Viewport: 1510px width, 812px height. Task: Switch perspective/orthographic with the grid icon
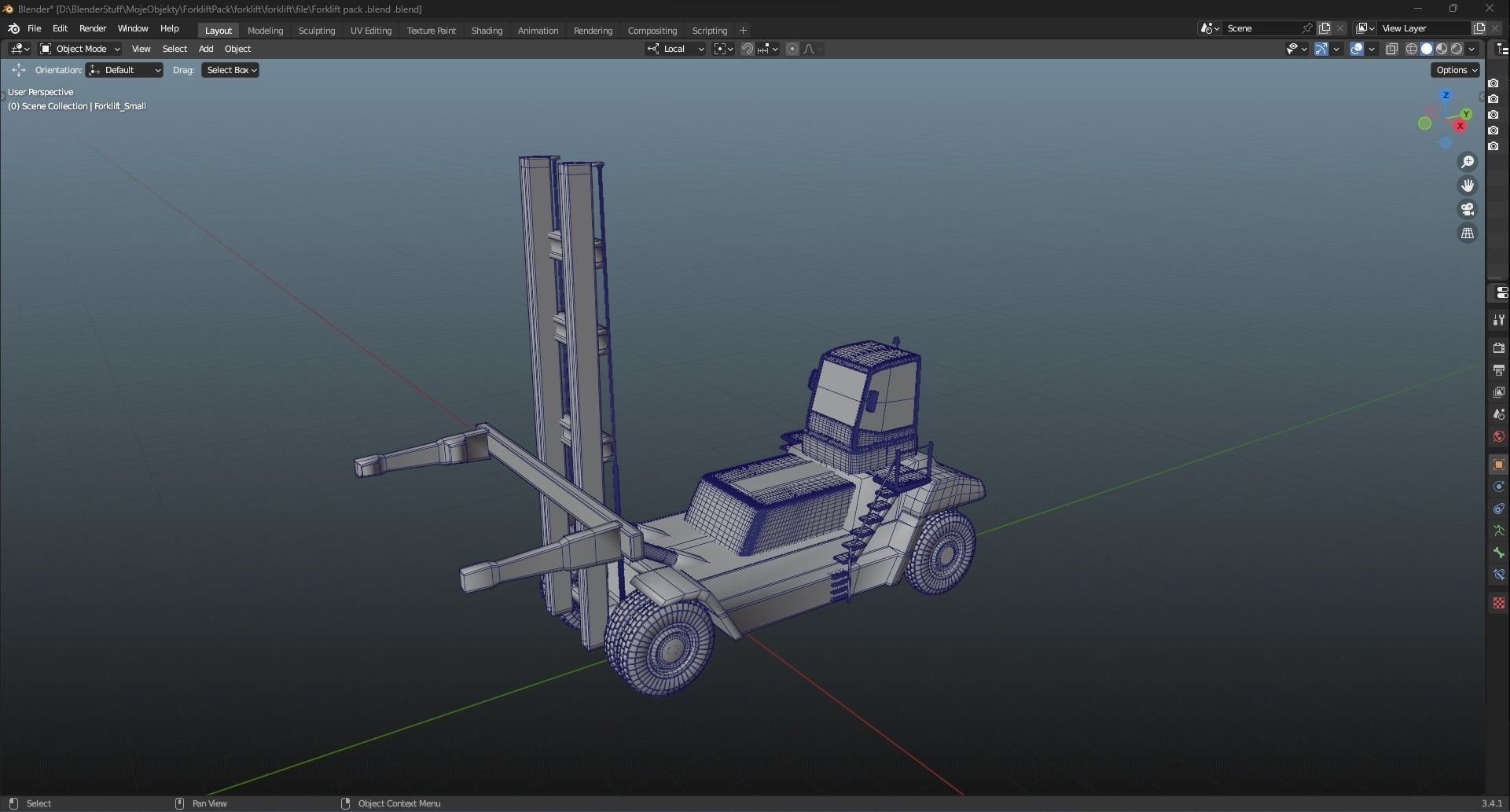(x=1468, y=233)
